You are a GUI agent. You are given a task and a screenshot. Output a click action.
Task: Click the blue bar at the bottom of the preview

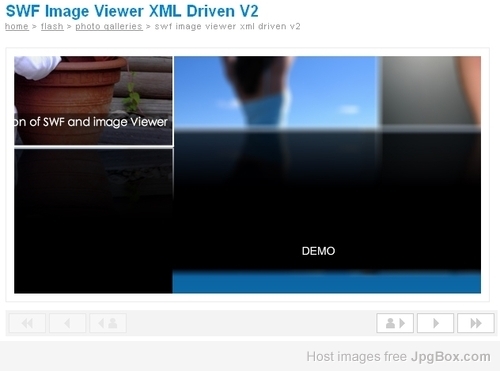click(327, 283)
